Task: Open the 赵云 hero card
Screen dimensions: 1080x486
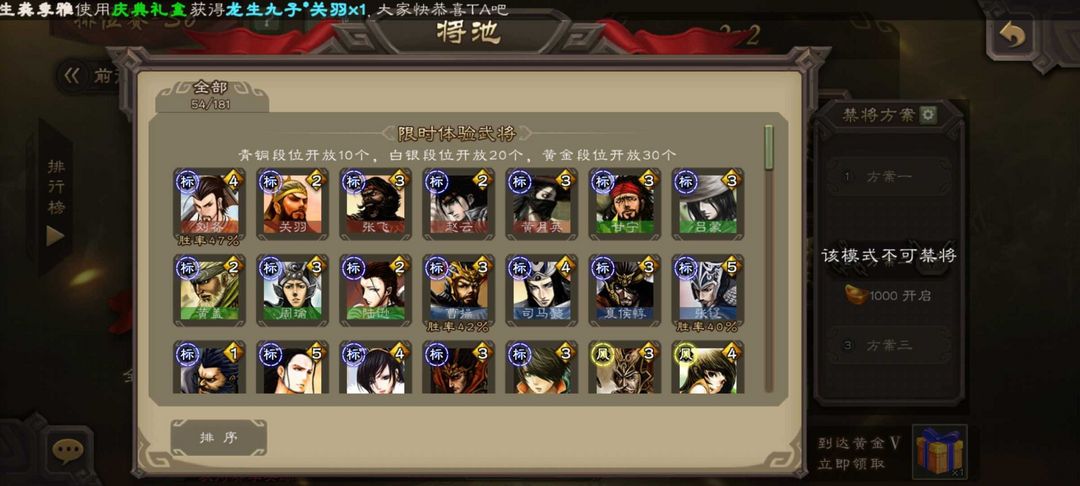Action: (458, 204)
